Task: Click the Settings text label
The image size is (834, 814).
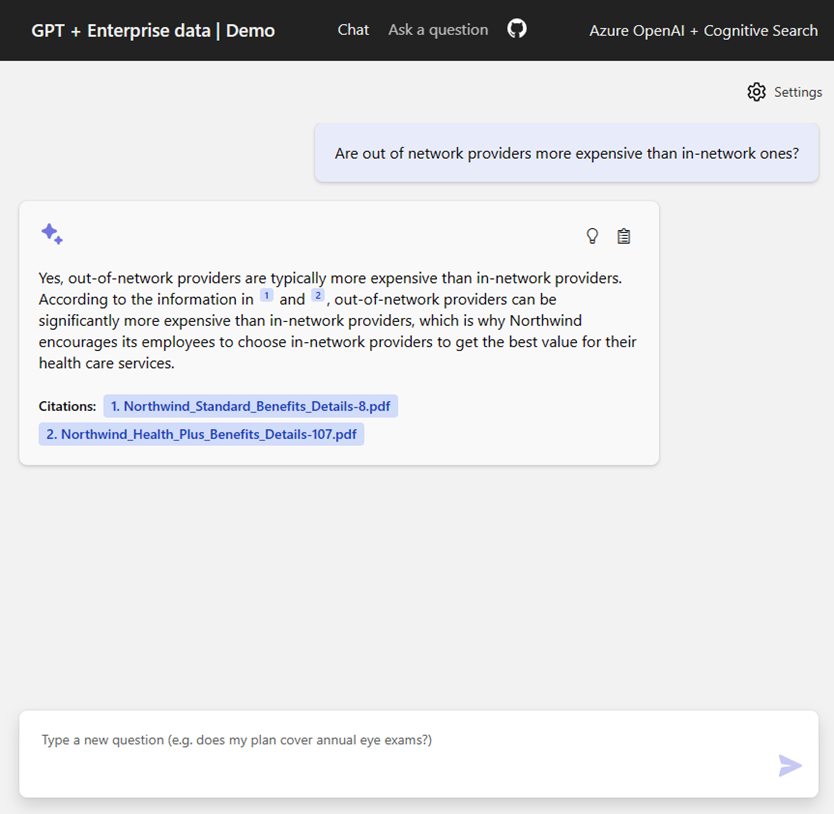Action: pos(798,92)
